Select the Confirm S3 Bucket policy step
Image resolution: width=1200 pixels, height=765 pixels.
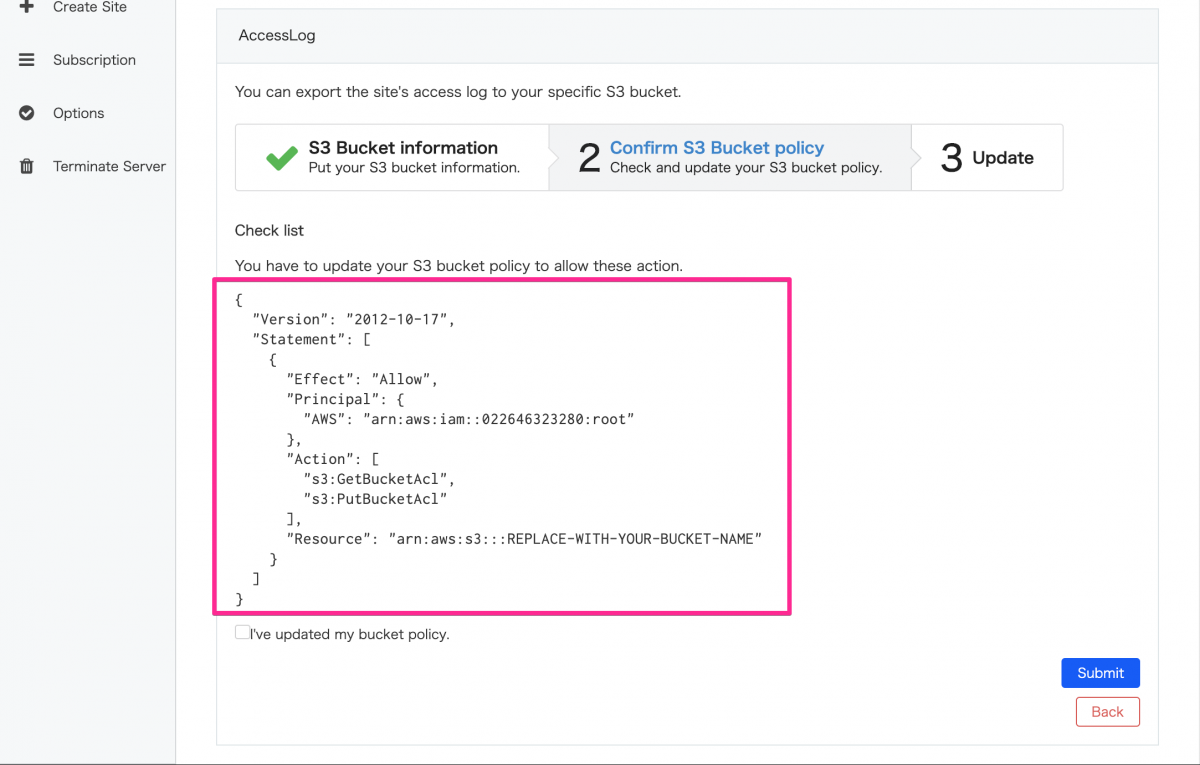tap(730, 157)
